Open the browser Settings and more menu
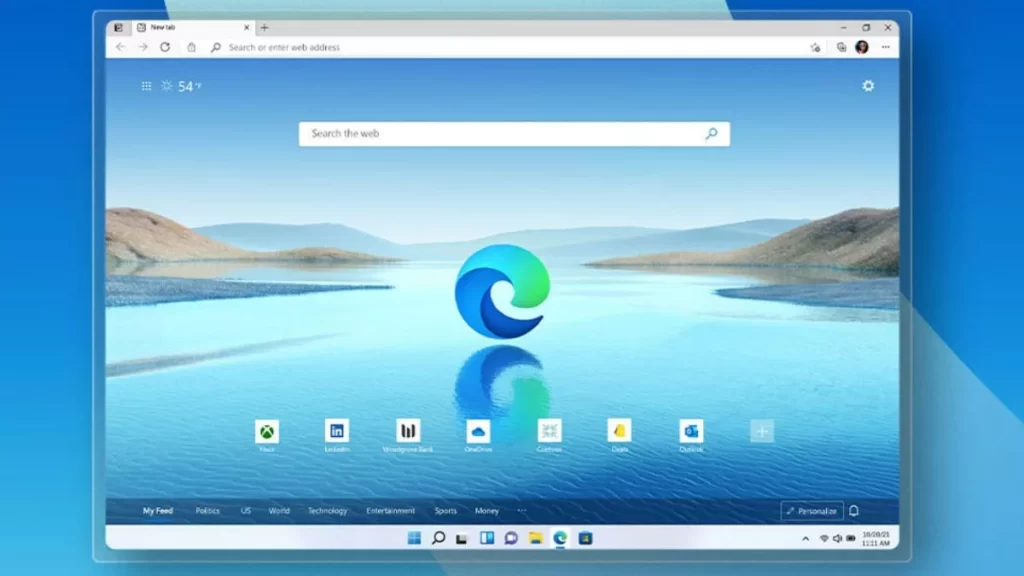 885,47
